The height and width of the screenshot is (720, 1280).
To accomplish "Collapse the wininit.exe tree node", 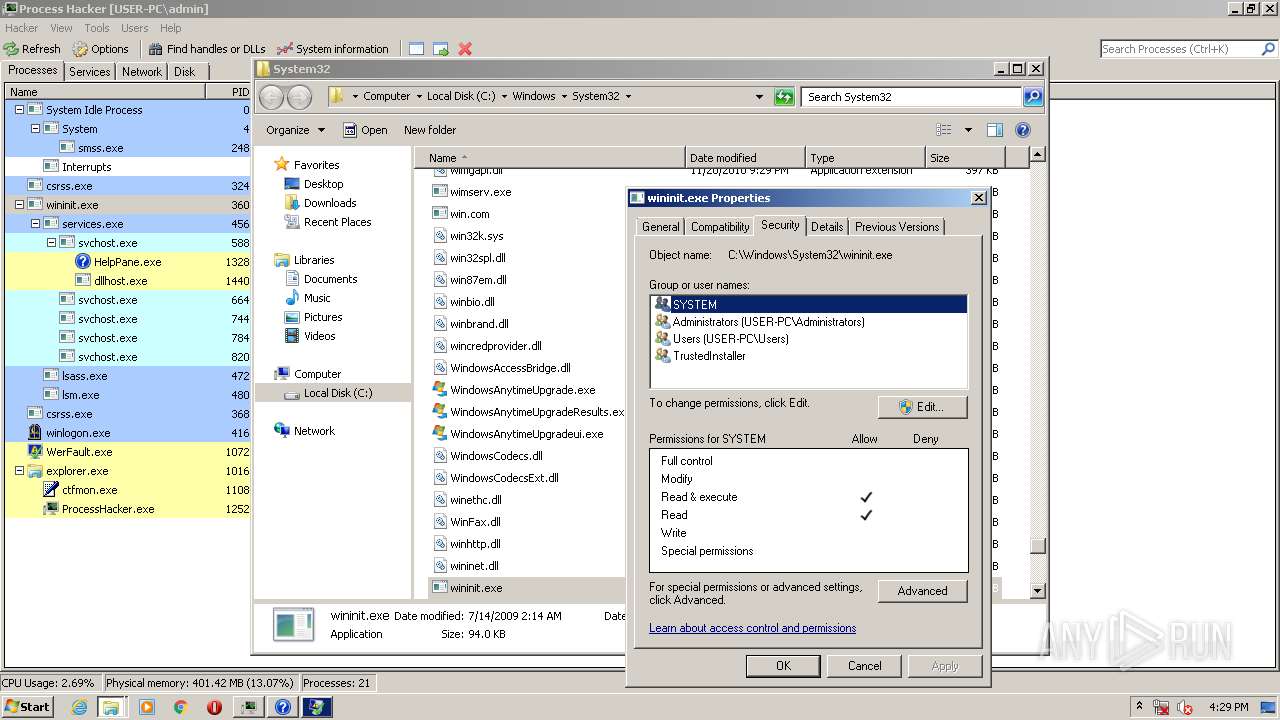I will pos(19,205).
